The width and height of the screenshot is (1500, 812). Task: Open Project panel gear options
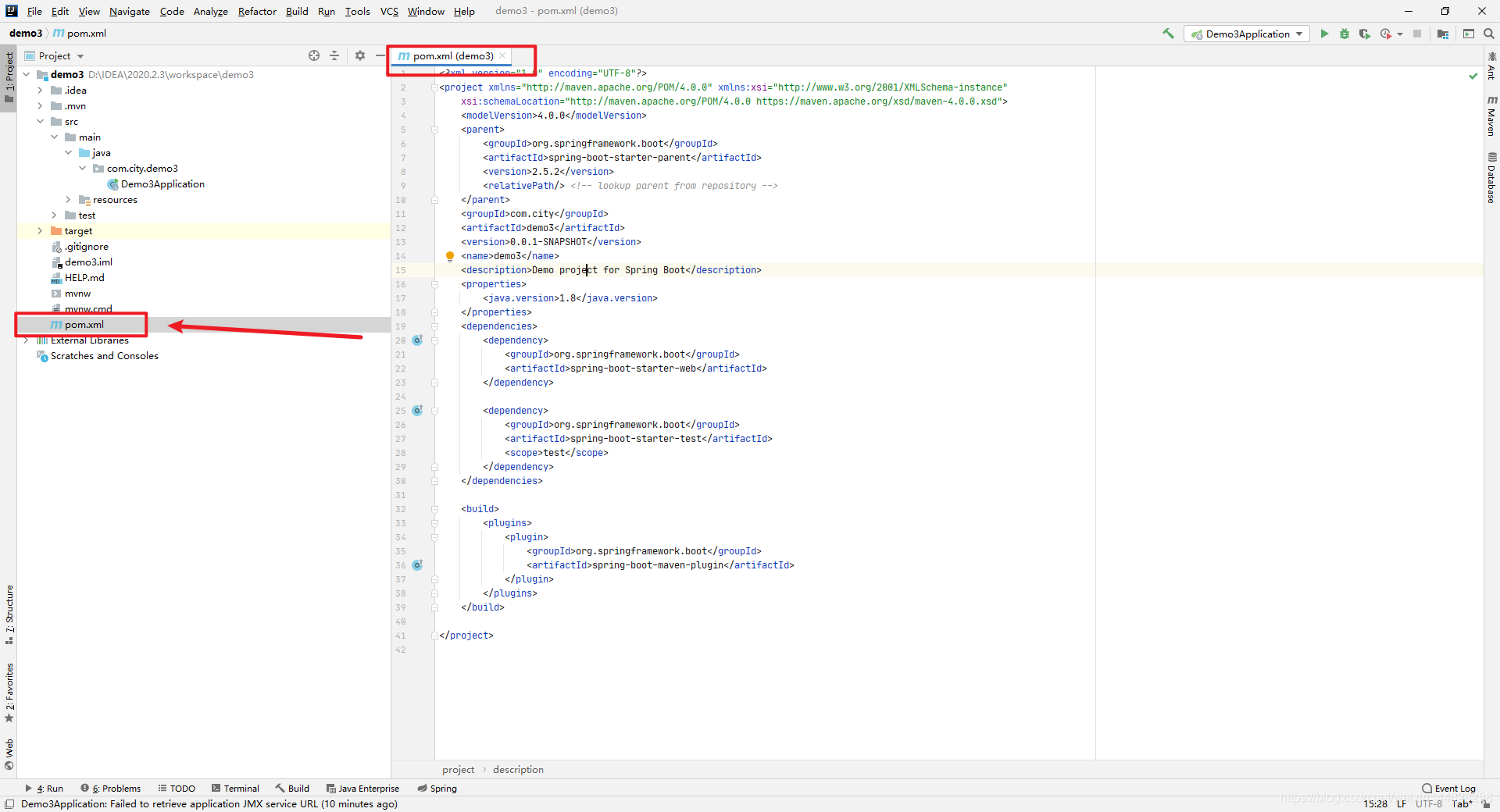[x=360, y=55]
